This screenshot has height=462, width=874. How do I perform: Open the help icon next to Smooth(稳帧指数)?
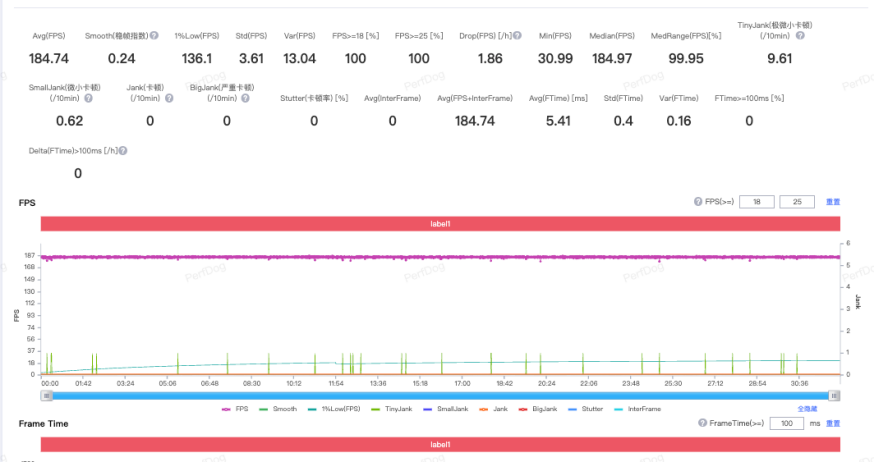click(154, 36)
